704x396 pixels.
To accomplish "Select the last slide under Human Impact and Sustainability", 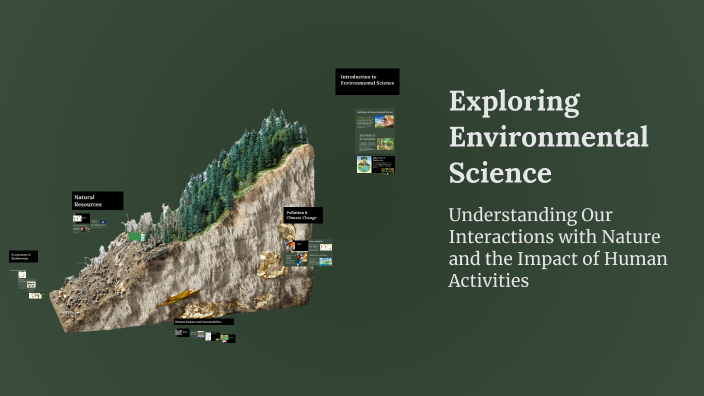I will (228, 338).
